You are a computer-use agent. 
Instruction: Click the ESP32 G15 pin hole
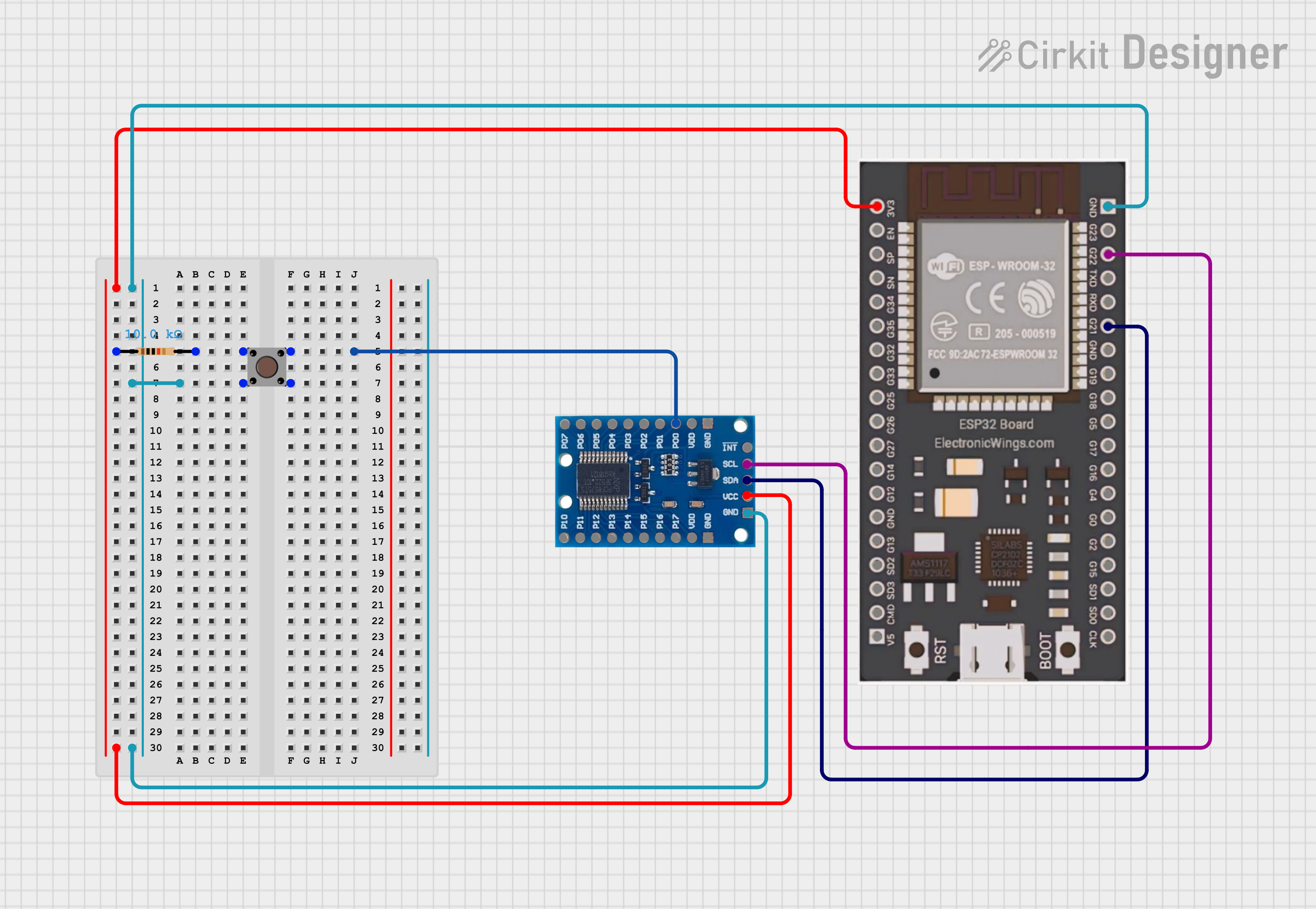pos(1108,565)
